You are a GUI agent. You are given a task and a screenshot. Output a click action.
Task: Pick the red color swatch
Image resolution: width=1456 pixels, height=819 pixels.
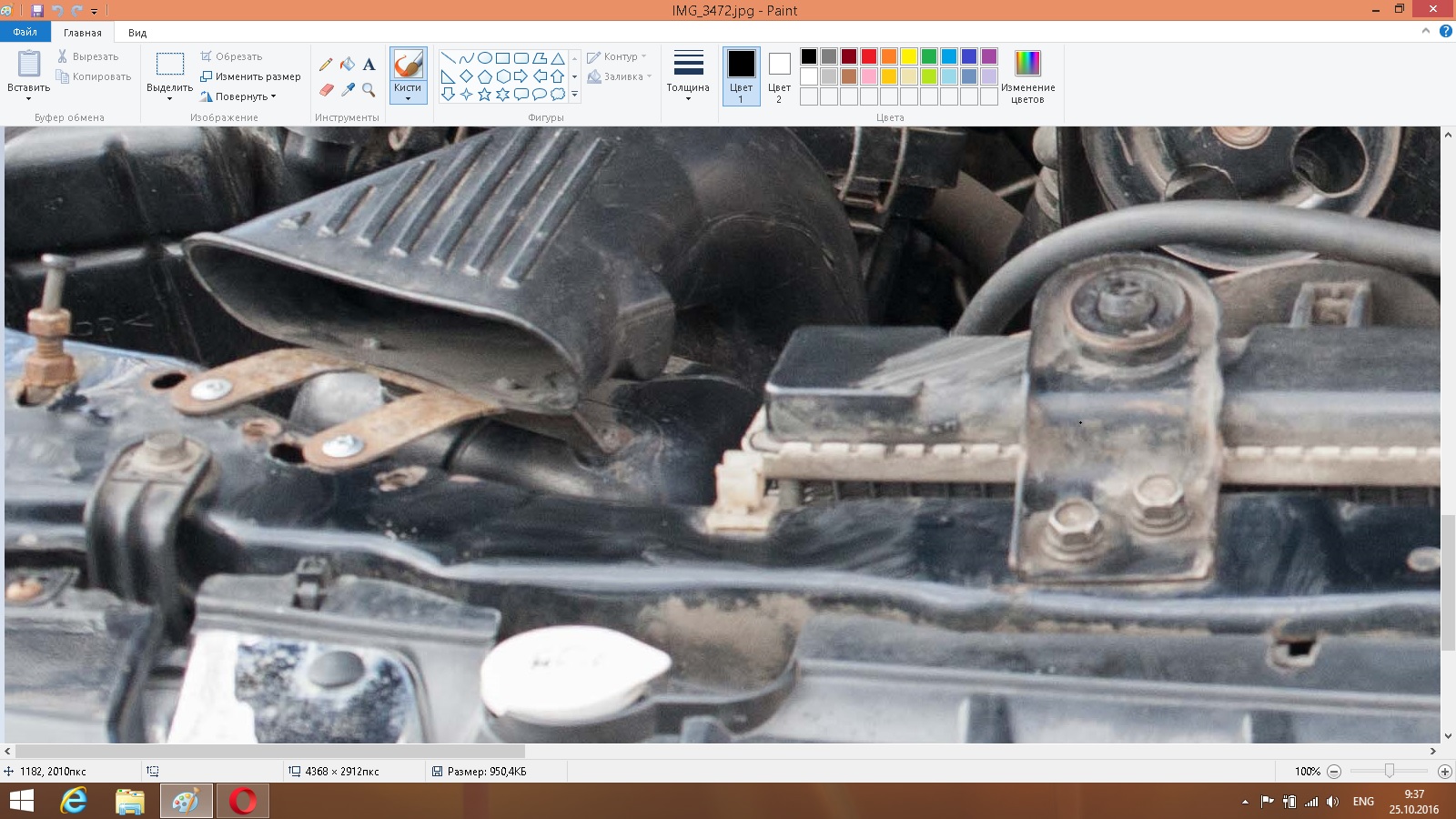(869, 56)
